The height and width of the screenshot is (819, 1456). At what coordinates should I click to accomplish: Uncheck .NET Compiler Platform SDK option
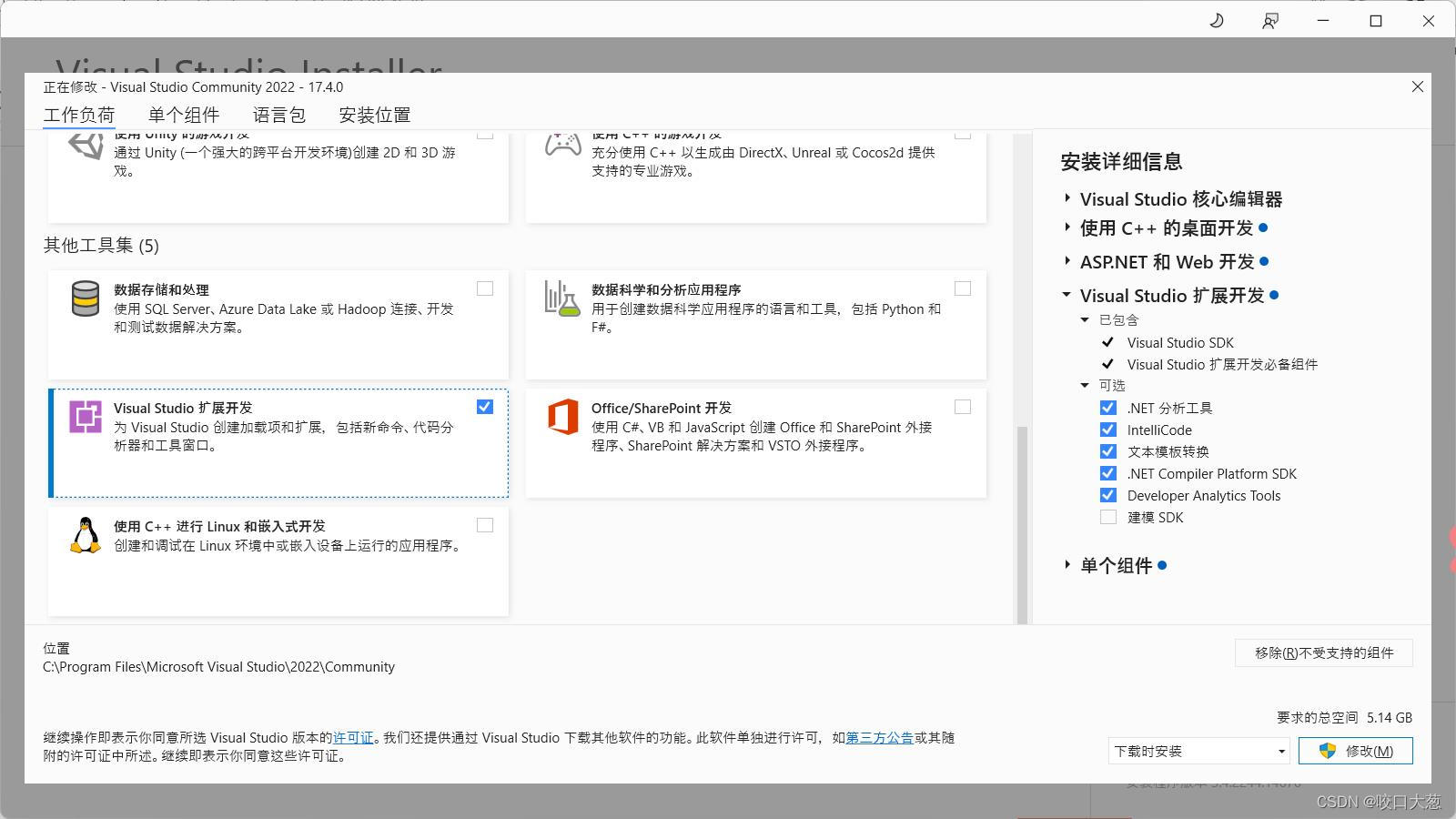pos(1108,473)
